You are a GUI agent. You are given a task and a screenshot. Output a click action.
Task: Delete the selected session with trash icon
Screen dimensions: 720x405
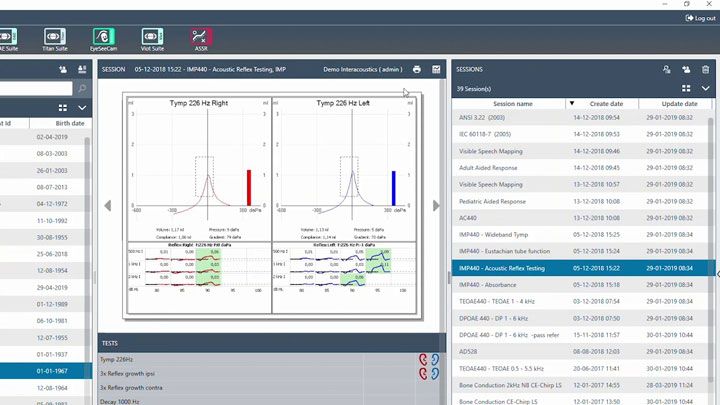706,70
